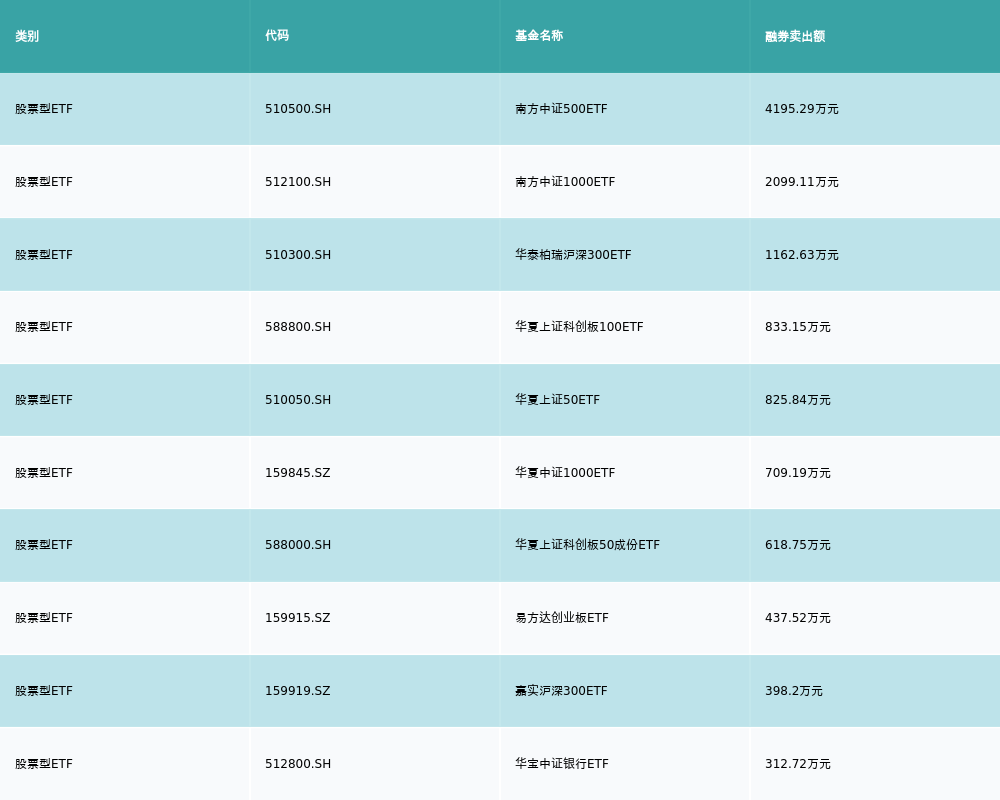Select code cell 510050.SH
The height and width of the screenshot is (800, 1000).
[298, 400]
